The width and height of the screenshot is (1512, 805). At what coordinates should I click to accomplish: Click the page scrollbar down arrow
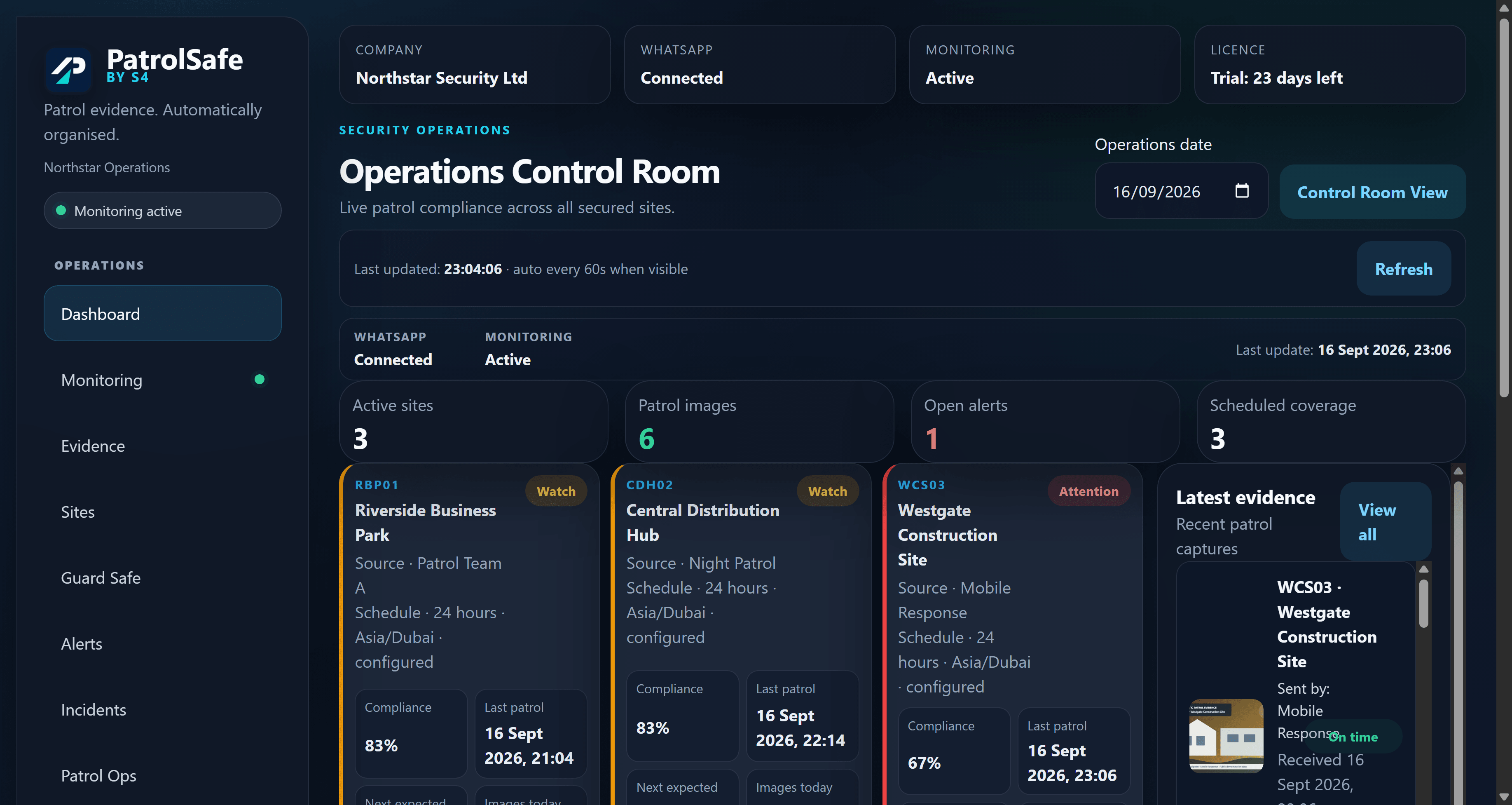pyautogui.click(x=1504, y=797)
